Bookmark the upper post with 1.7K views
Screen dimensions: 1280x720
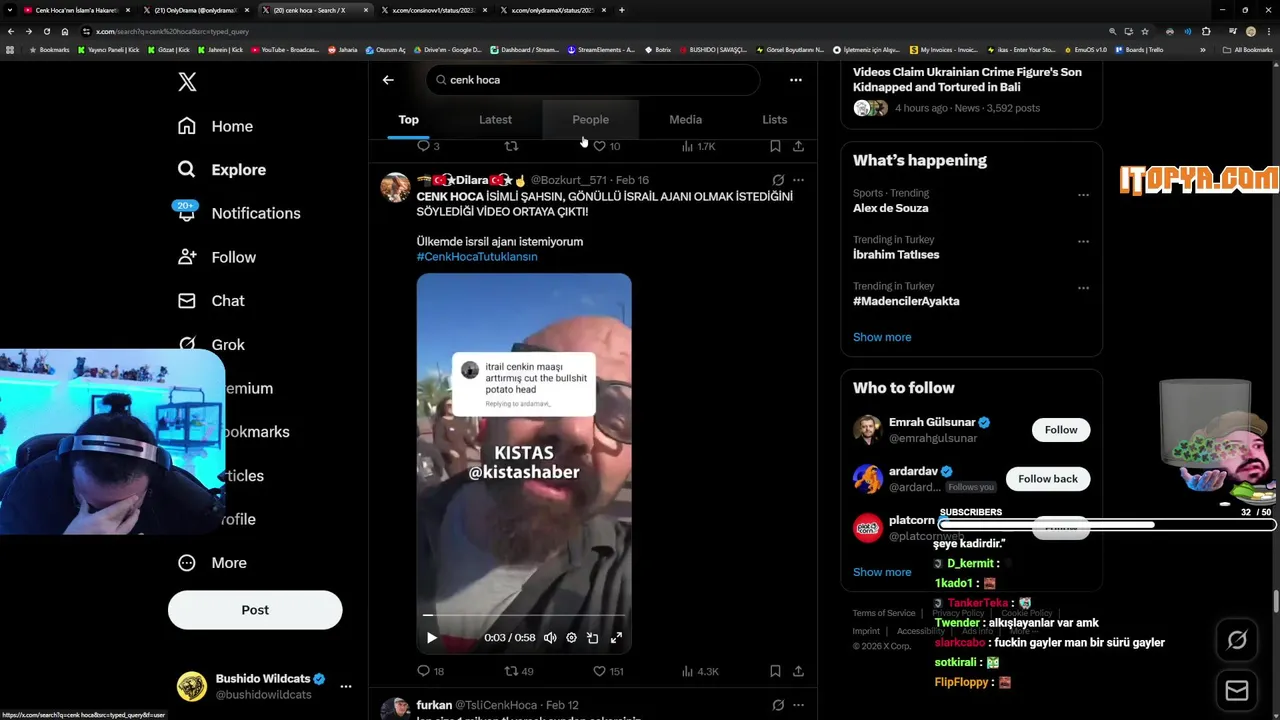coord(775,146)
